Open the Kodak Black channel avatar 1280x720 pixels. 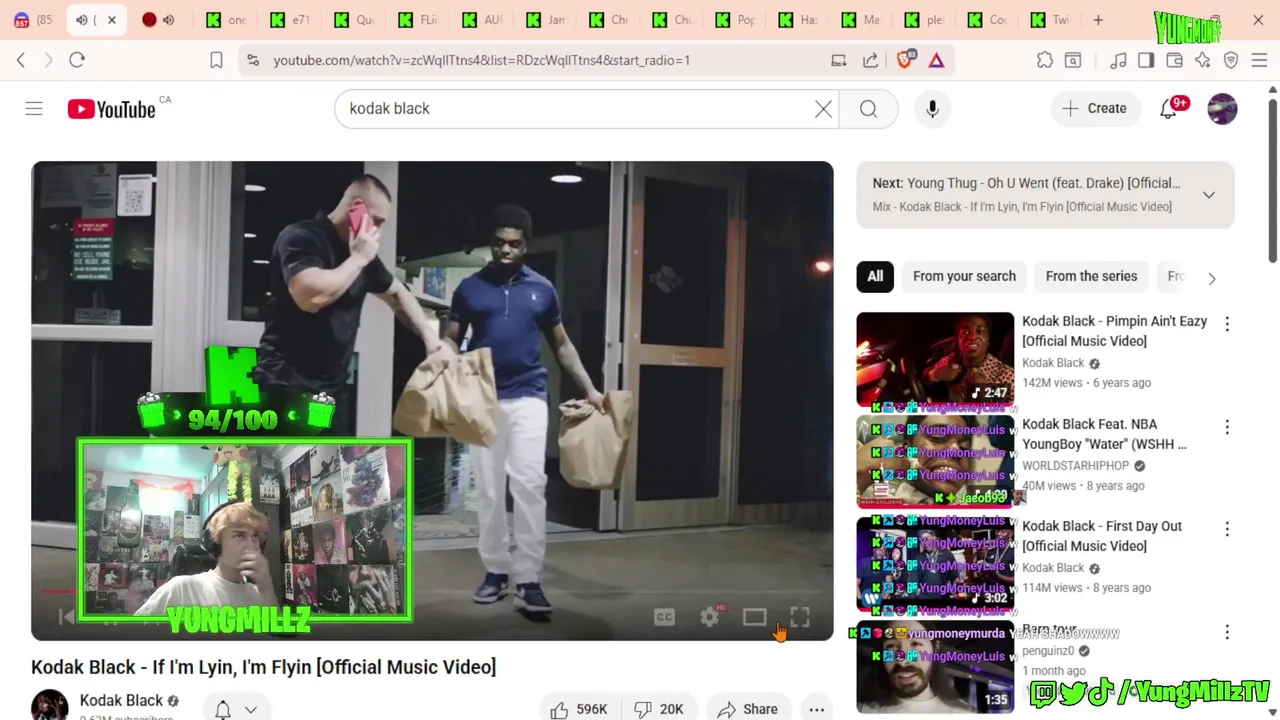(x=50, y=705)
